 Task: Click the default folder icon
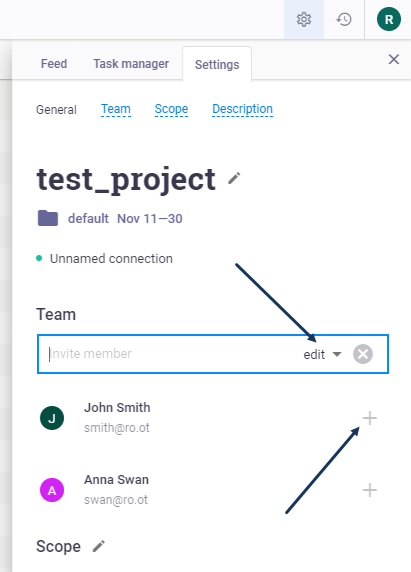(48, 218)
